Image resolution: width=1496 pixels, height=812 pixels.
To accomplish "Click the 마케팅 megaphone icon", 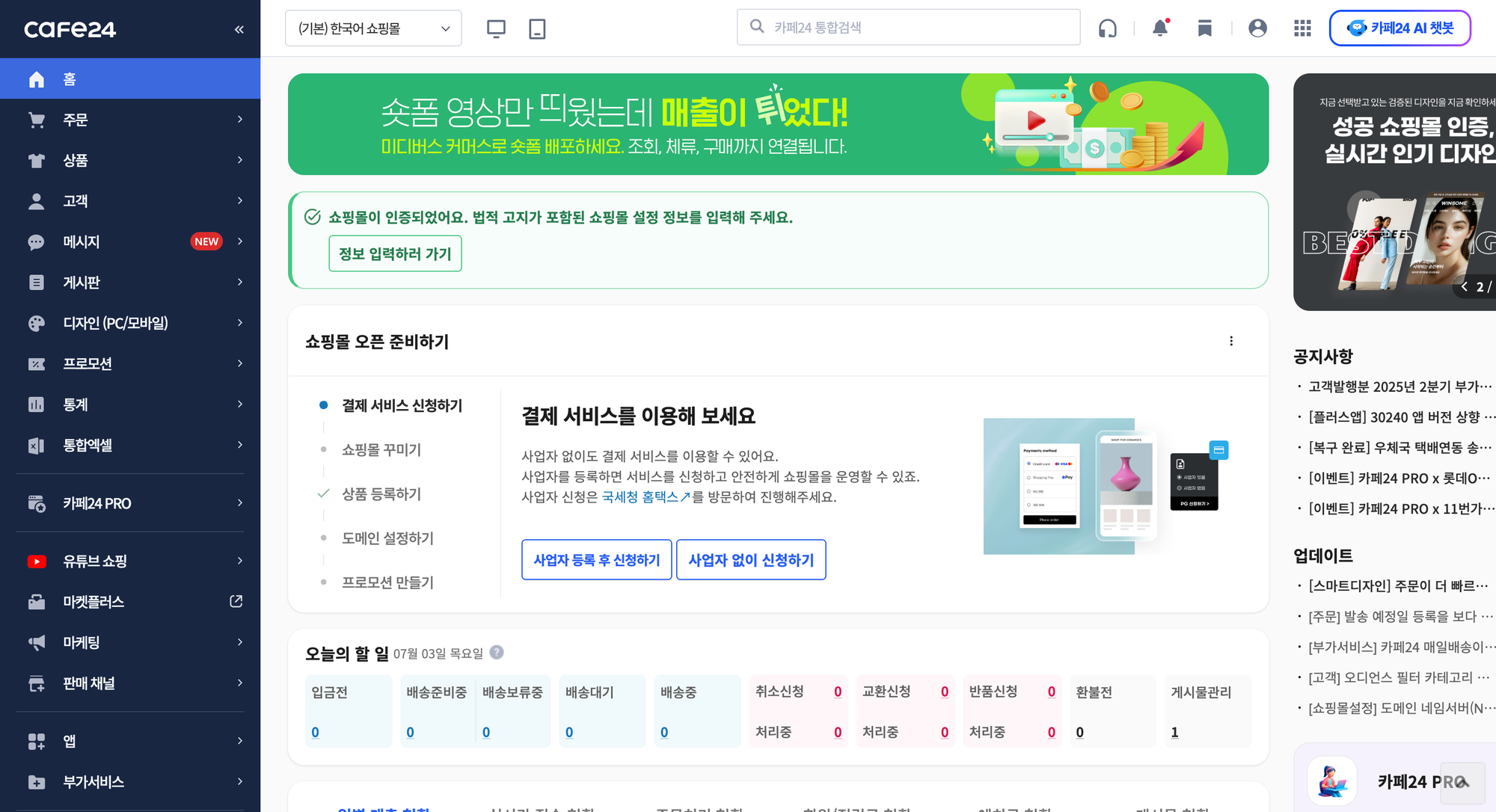I will click(x=37, y=643).
